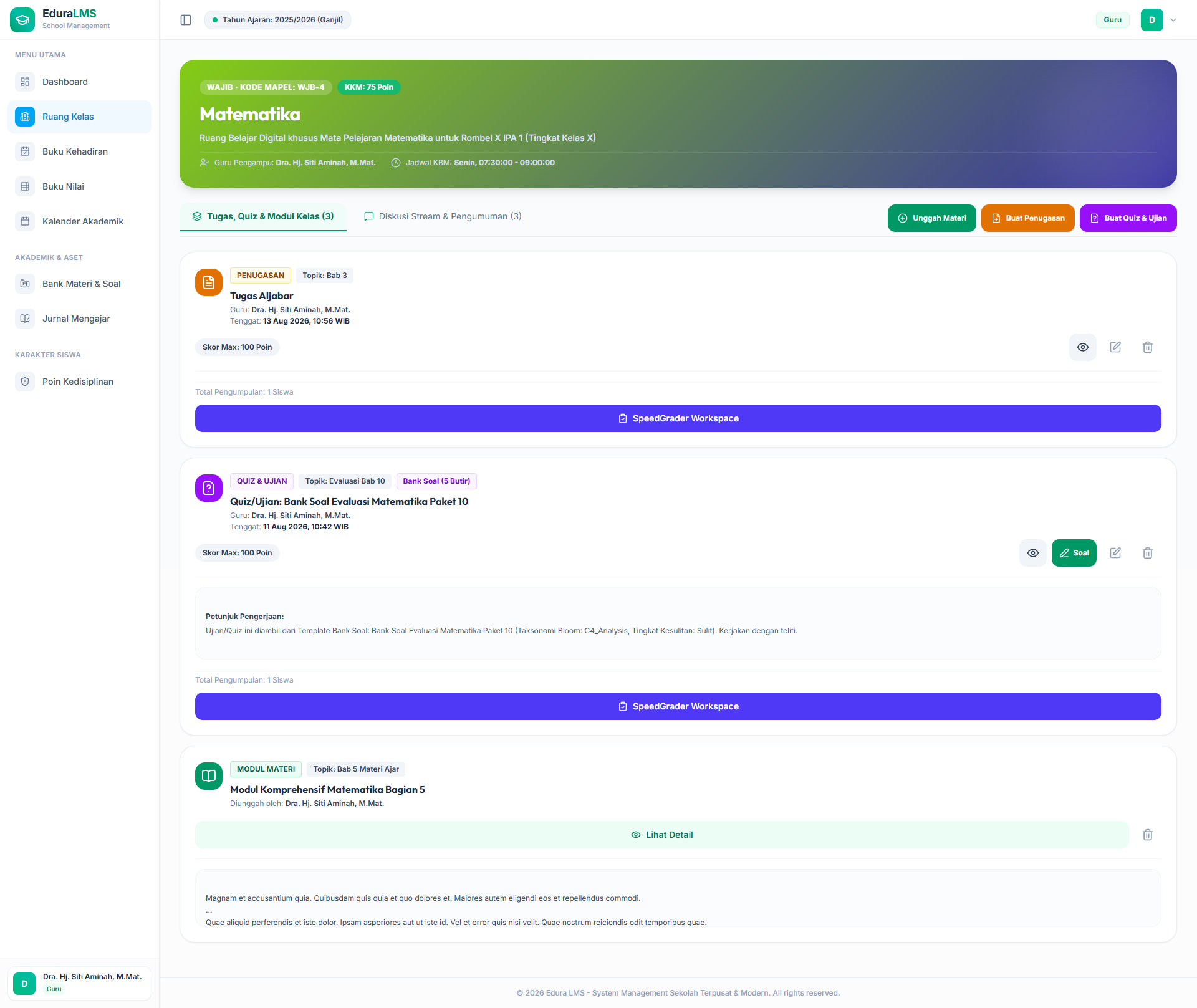This screenshot has height=1008, width=1197.
Task: Click the green Modul Materi book icon
Action: coord(209,776)
